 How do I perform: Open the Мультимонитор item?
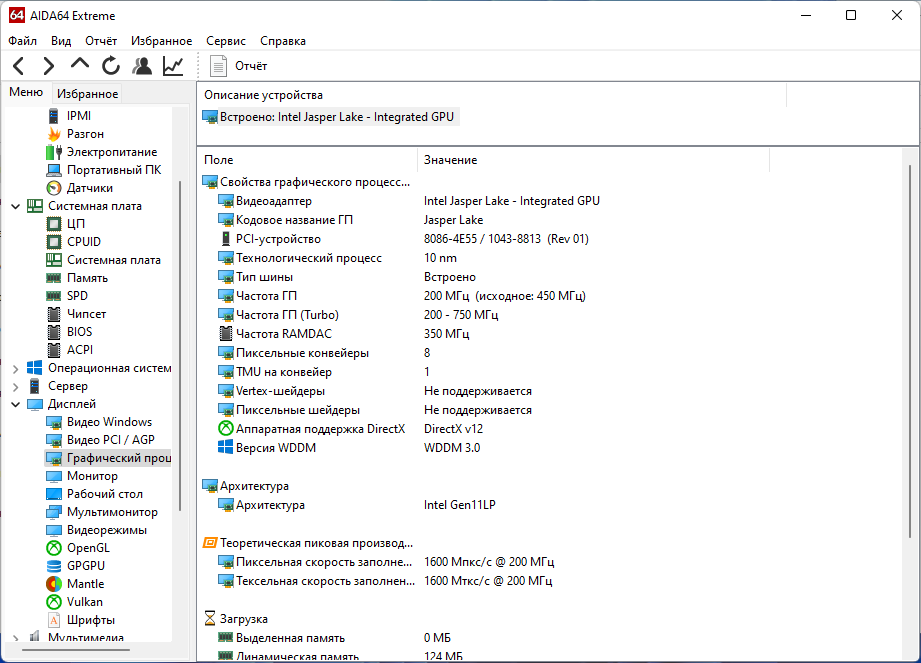click(x=102, y=512)
